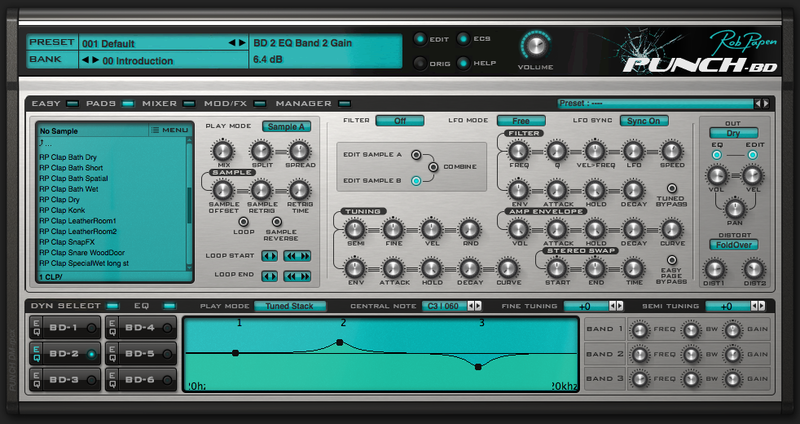The image size is (800, 424).
Task: Toggle EQ button on BD-2
Action: click(36, 354)
